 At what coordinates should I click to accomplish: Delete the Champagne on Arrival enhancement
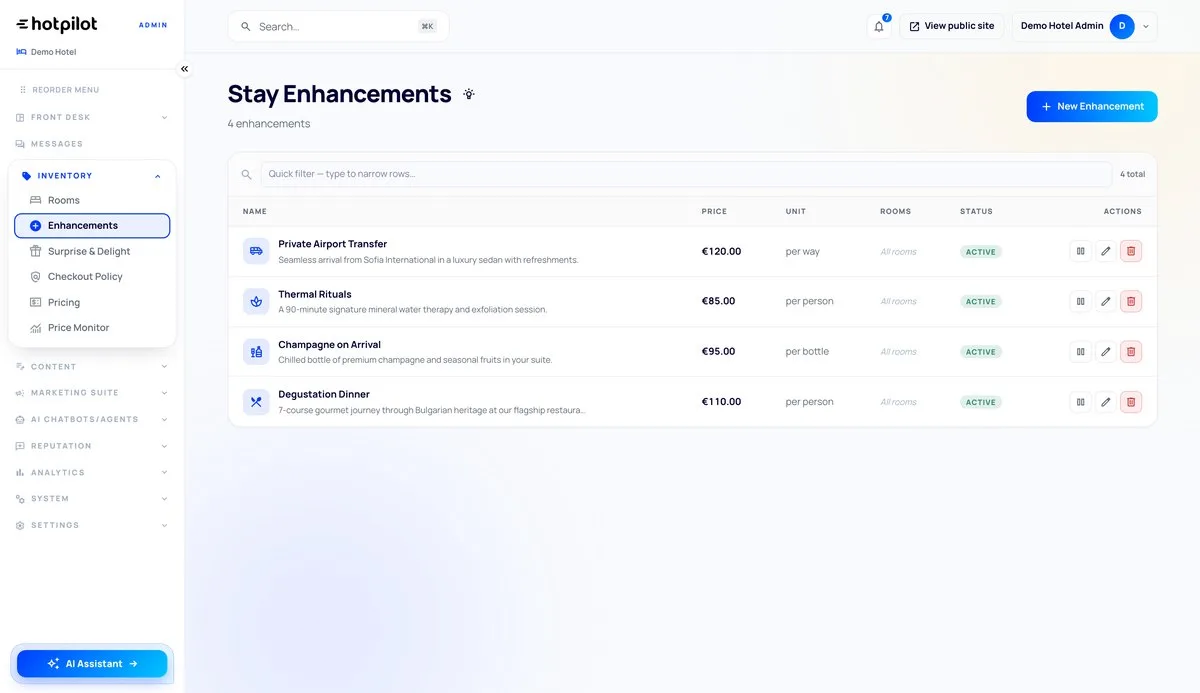(x=1131, y=351)
